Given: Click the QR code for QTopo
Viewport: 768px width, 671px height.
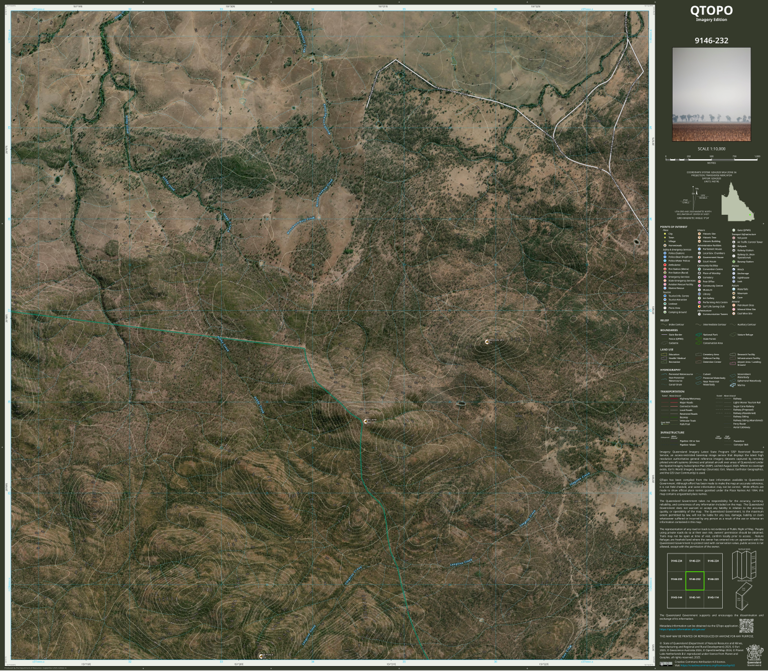Looking at the screenshot, I should click(746, 626).
